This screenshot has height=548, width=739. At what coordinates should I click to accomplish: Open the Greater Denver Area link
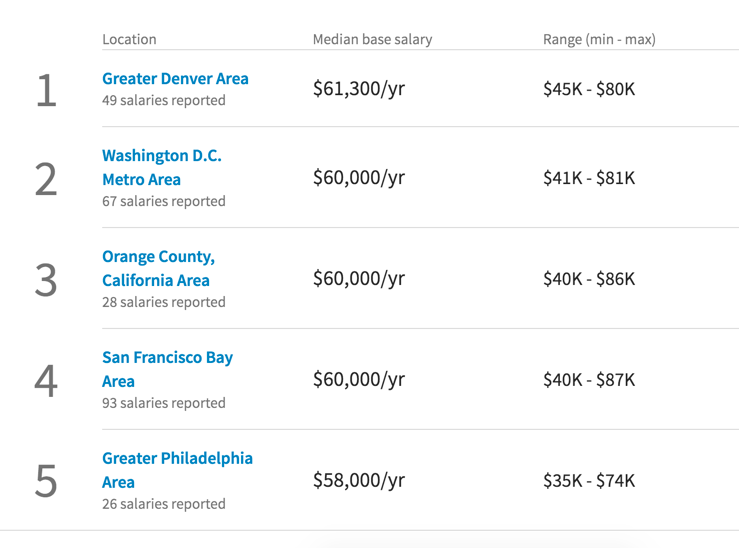pos(175,78)
